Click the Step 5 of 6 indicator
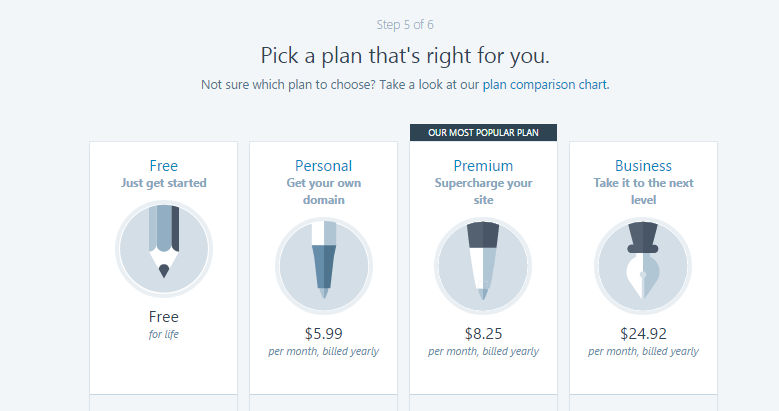Image resolution: width=779 pixels, height=411 pixels. [405, 25]
